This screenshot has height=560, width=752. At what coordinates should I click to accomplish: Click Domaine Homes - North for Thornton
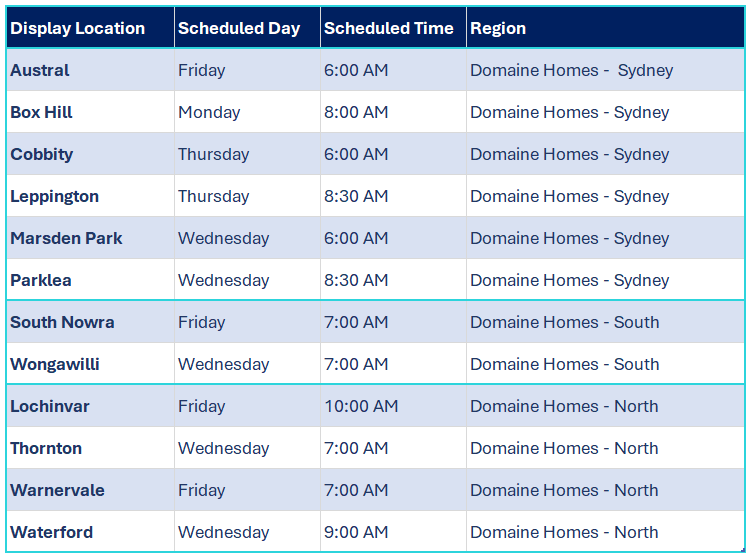click(x=564, y=448)
